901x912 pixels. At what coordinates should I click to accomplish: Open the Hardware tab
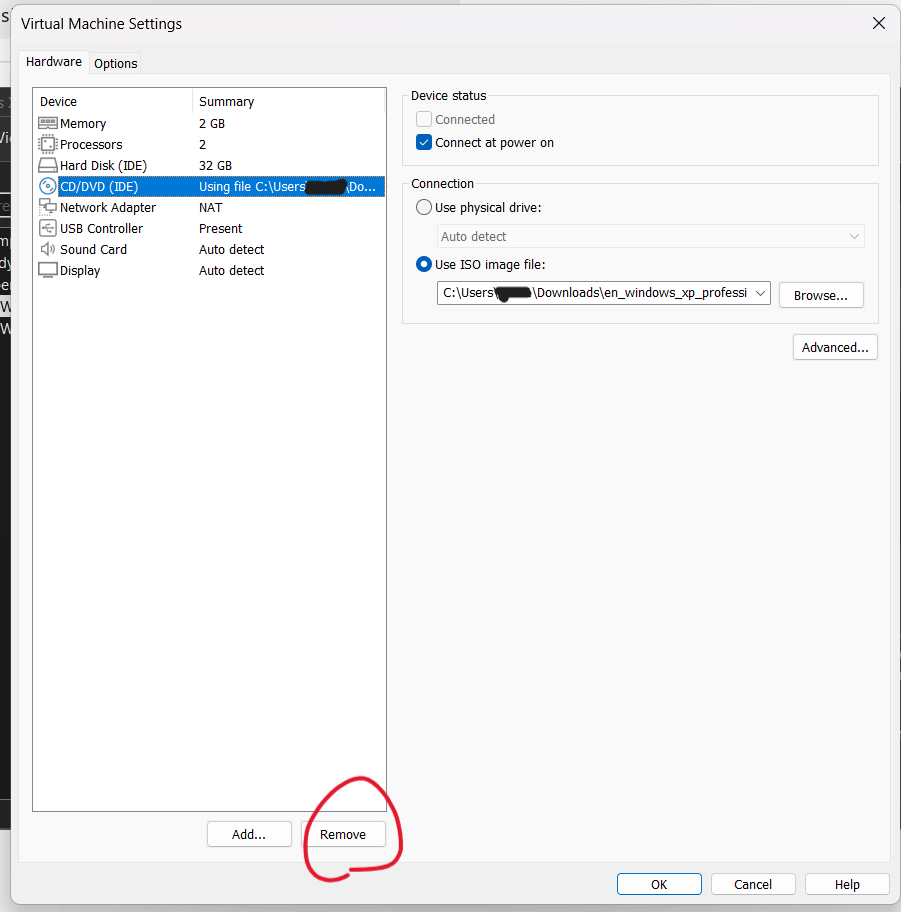[54, 62]
